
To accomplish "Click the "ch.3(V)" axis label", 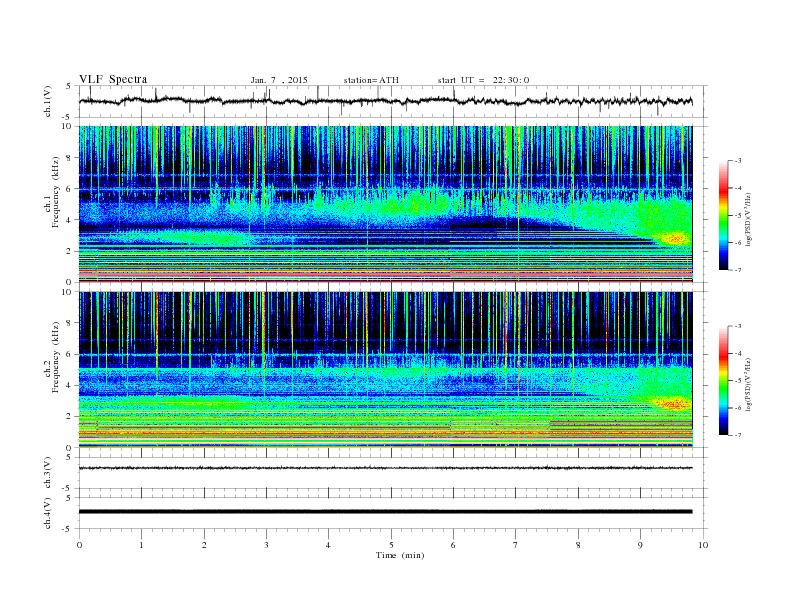I will [x=48, y=473].
